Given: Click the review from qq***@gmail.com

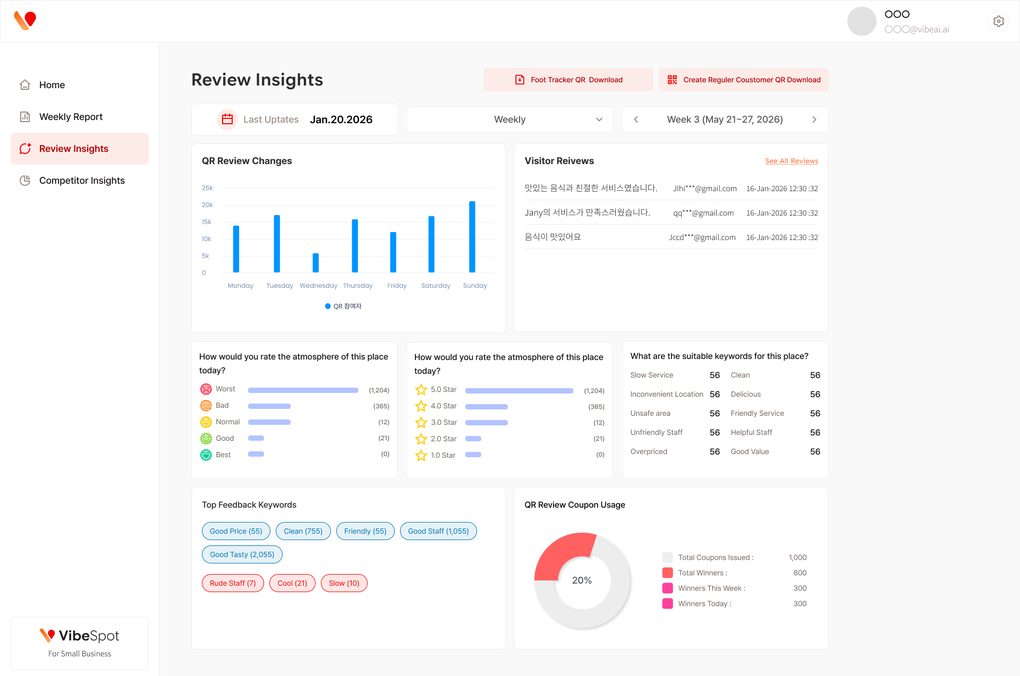Looking at the screenshot, I should coord(671,213).
